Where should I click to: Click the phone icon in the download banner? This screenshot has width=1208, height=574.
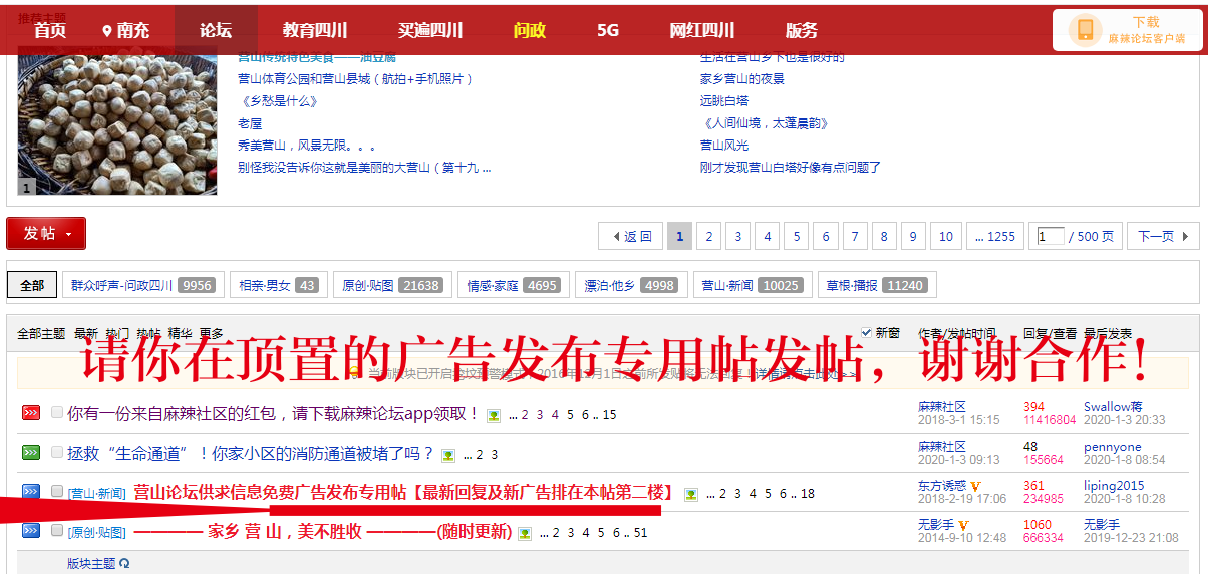[x=1084, y=30]
